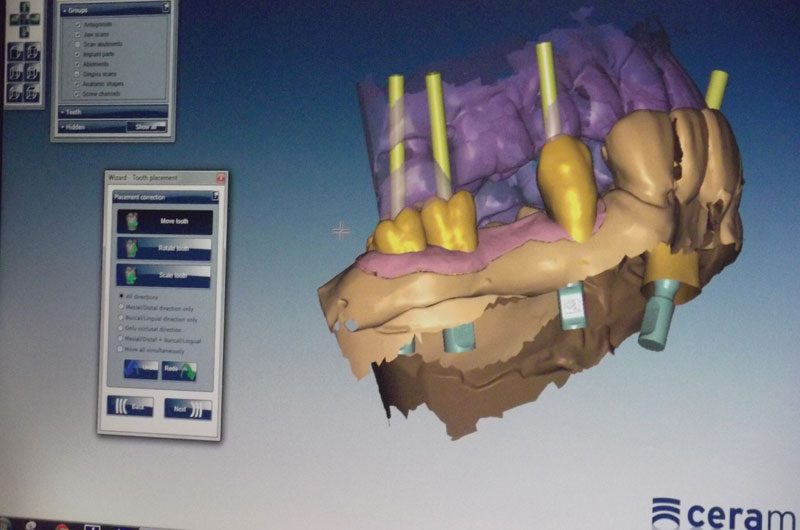Choose Mesial/Distal + Buccal/Lingual option
This screenshot has height=530, width=800.
point(120,339)
